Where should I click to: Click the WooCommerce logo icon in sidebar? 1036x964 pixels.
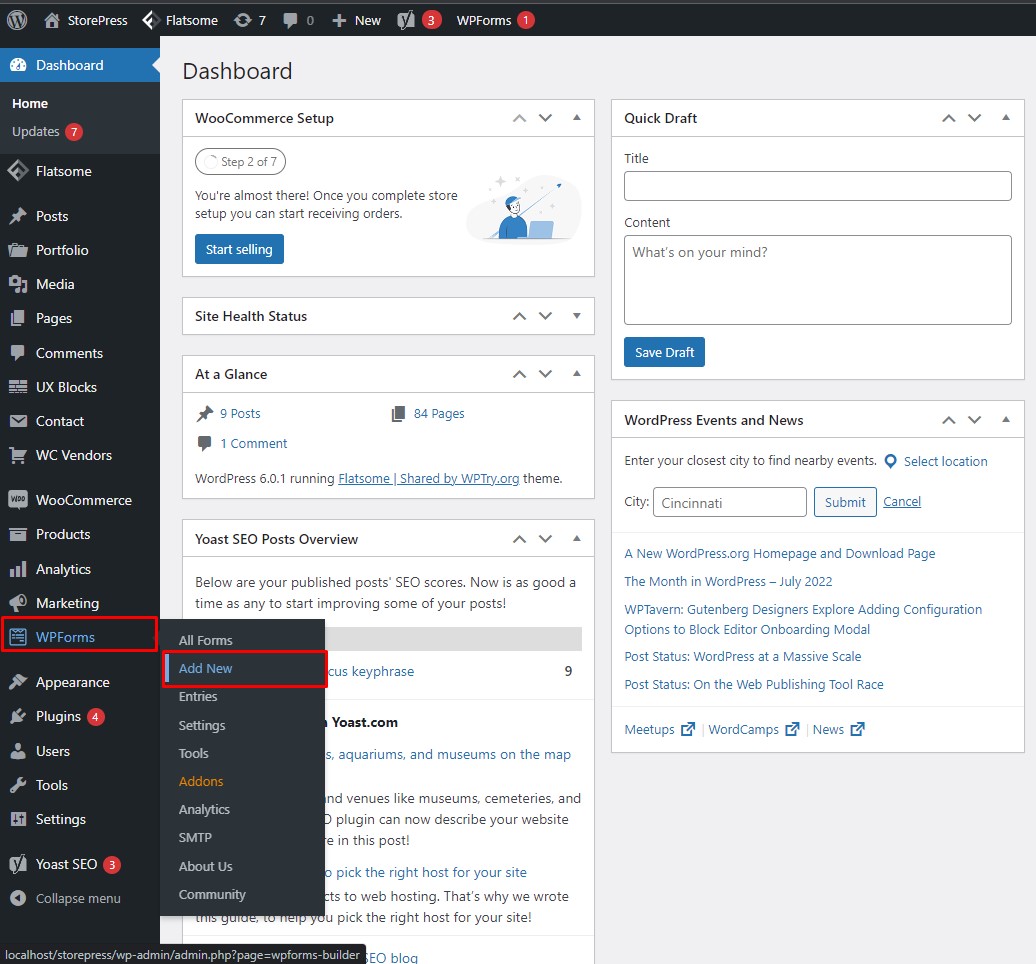pos(18,500)
